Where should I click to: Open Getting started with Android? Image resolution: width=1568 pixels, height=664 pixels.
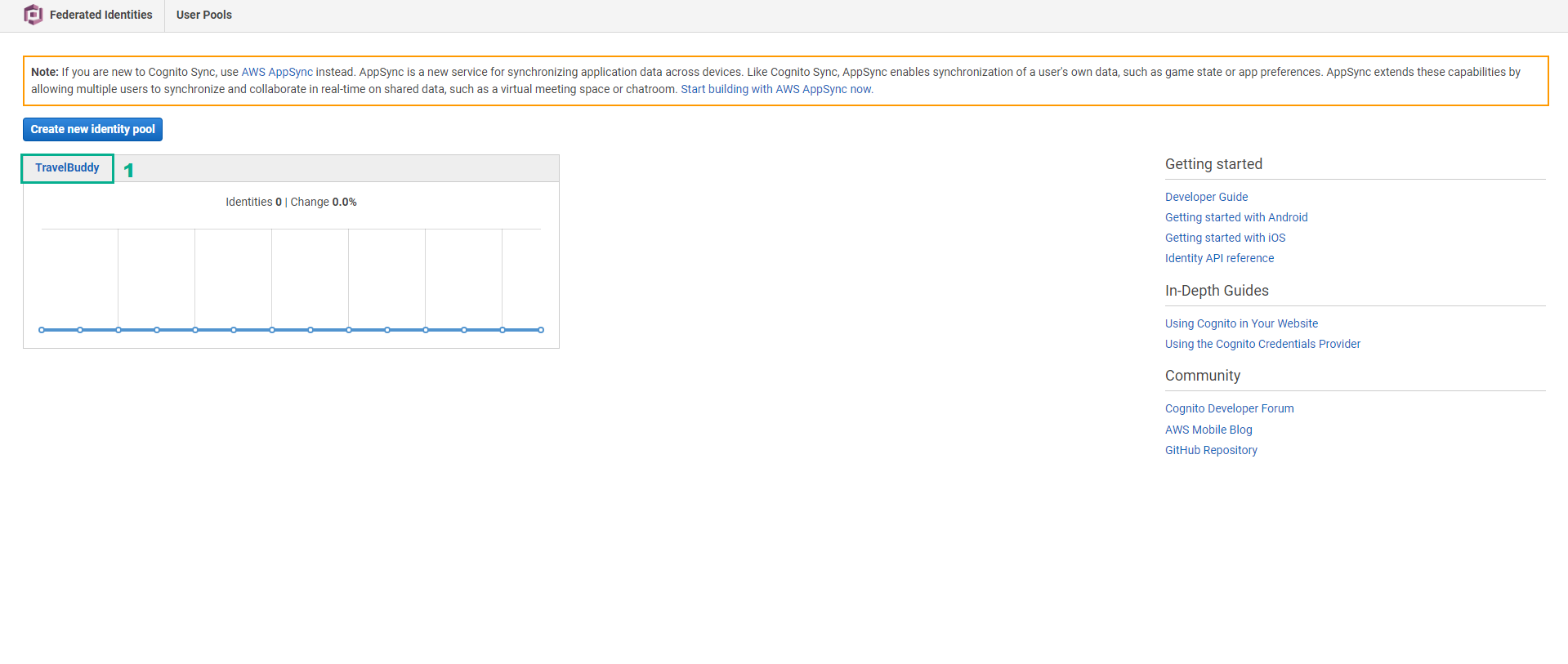pyautogui.click(x=1236, y=217)
